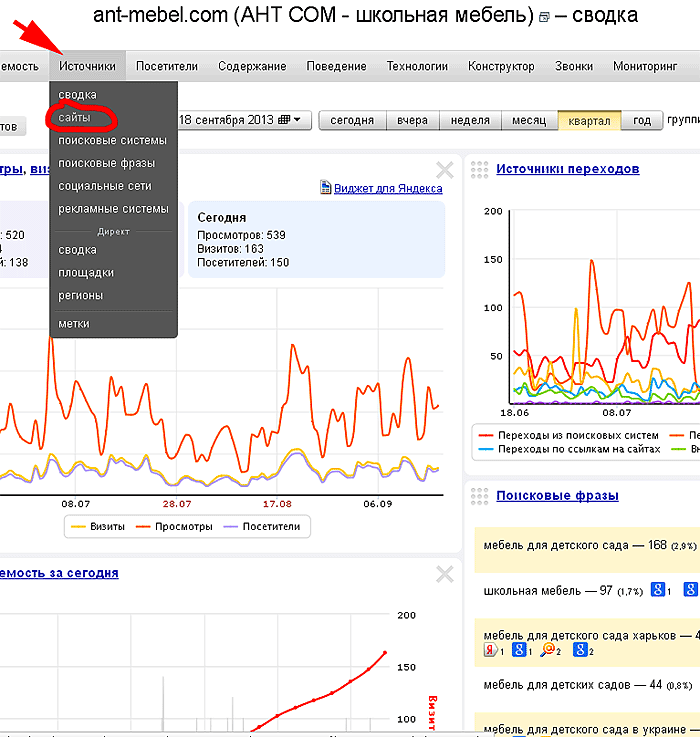Select площадки menu entry
This screenshot has height=737, width=700.
(x=86, y=273)
